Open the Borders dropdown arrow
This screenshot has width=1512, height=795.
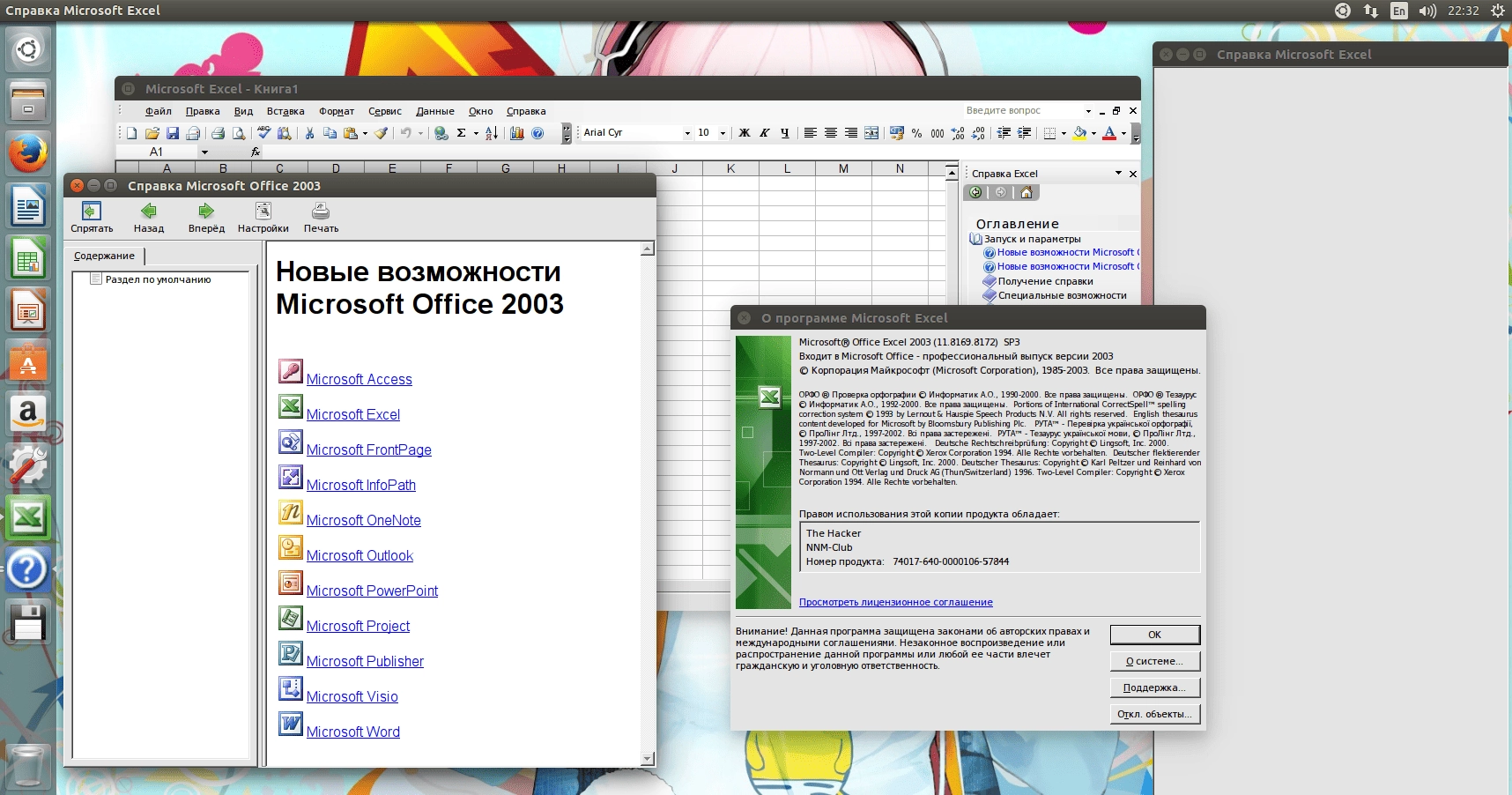(x=1064, y=133)
